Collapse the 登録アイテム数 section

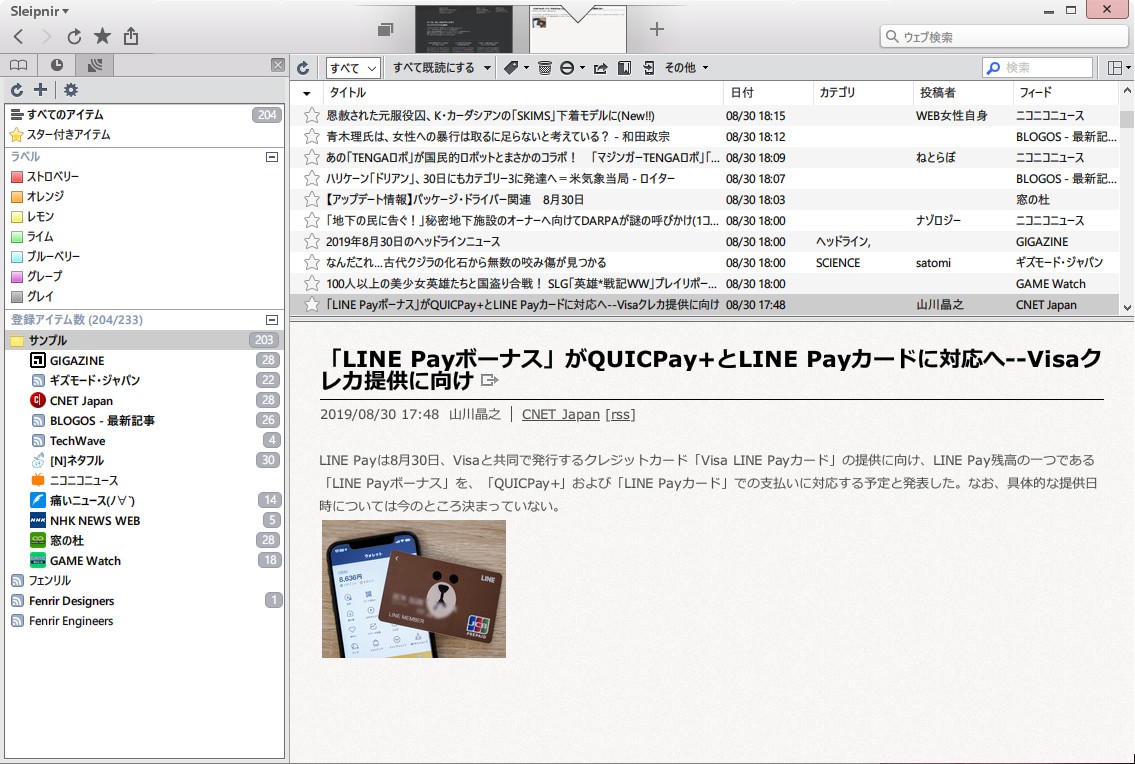pyautogui.click(x=272, y=320)
